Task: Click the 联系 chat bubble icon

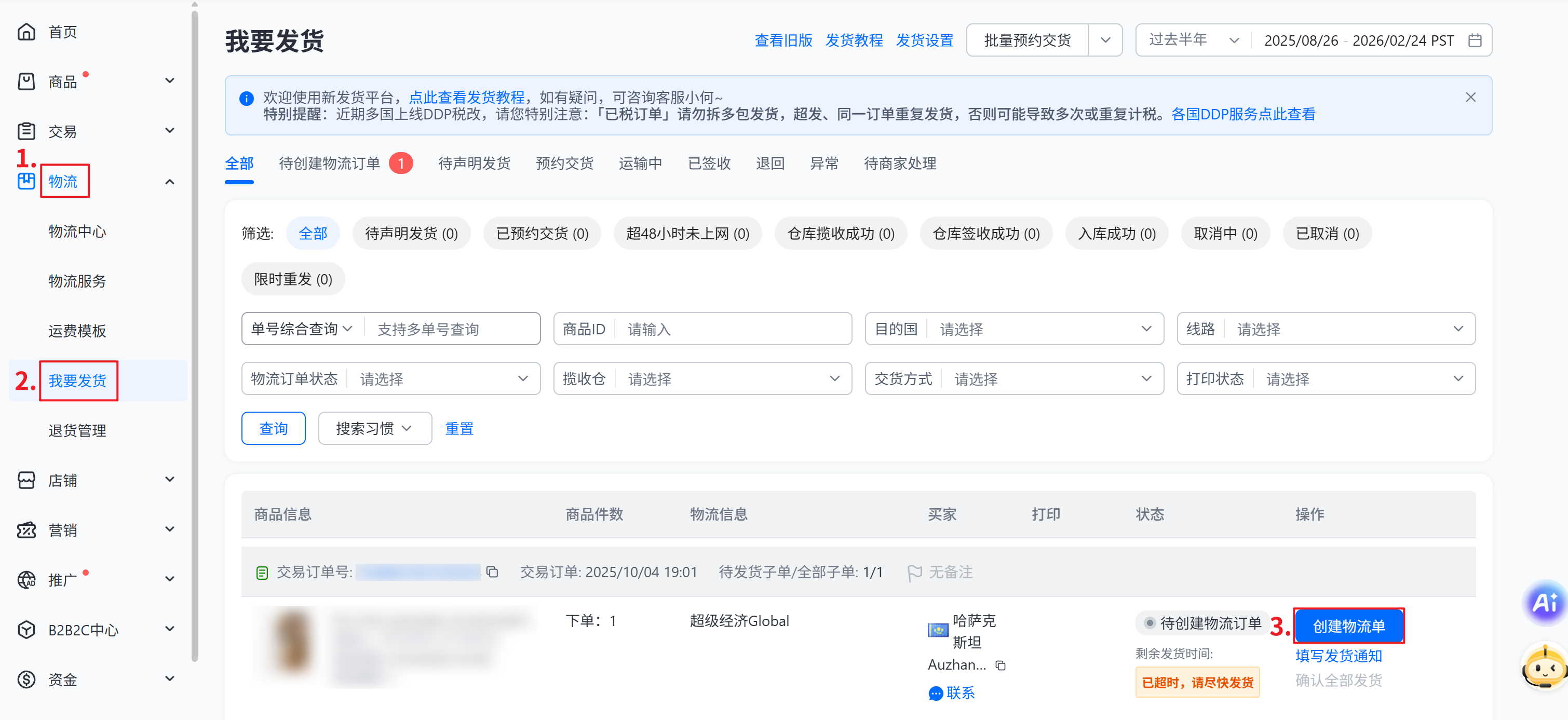Action: tap(936, 693)
